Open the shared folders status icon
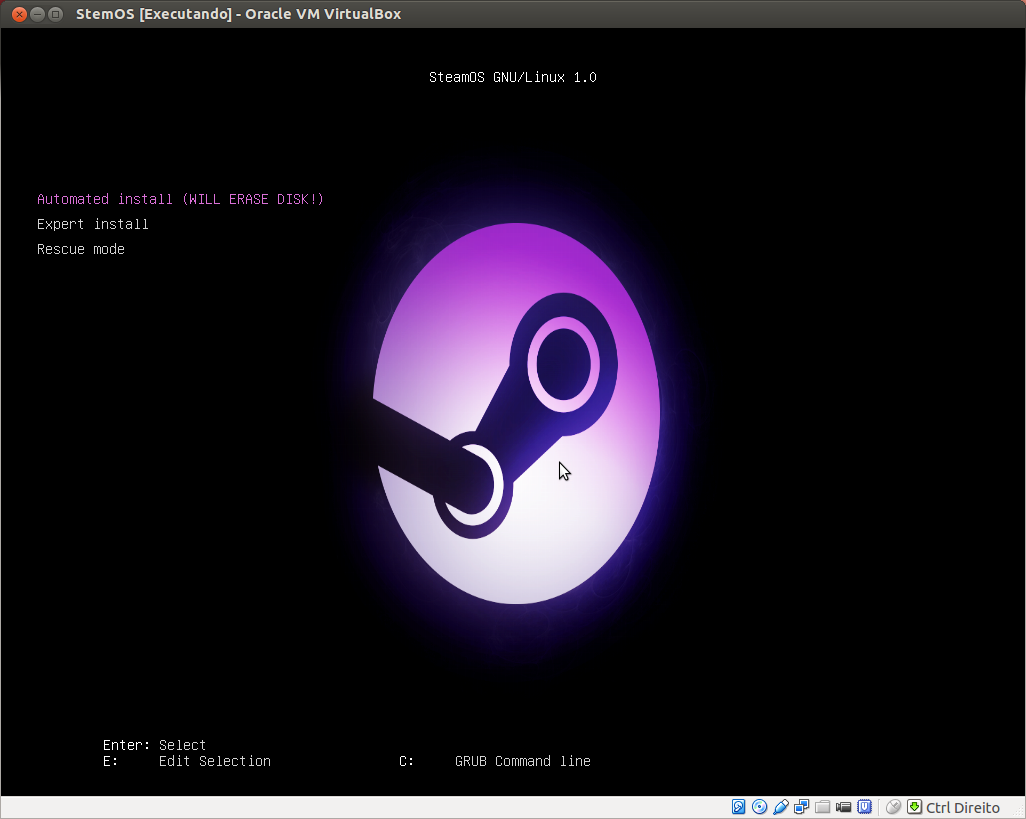 click(x=823, y=807)
